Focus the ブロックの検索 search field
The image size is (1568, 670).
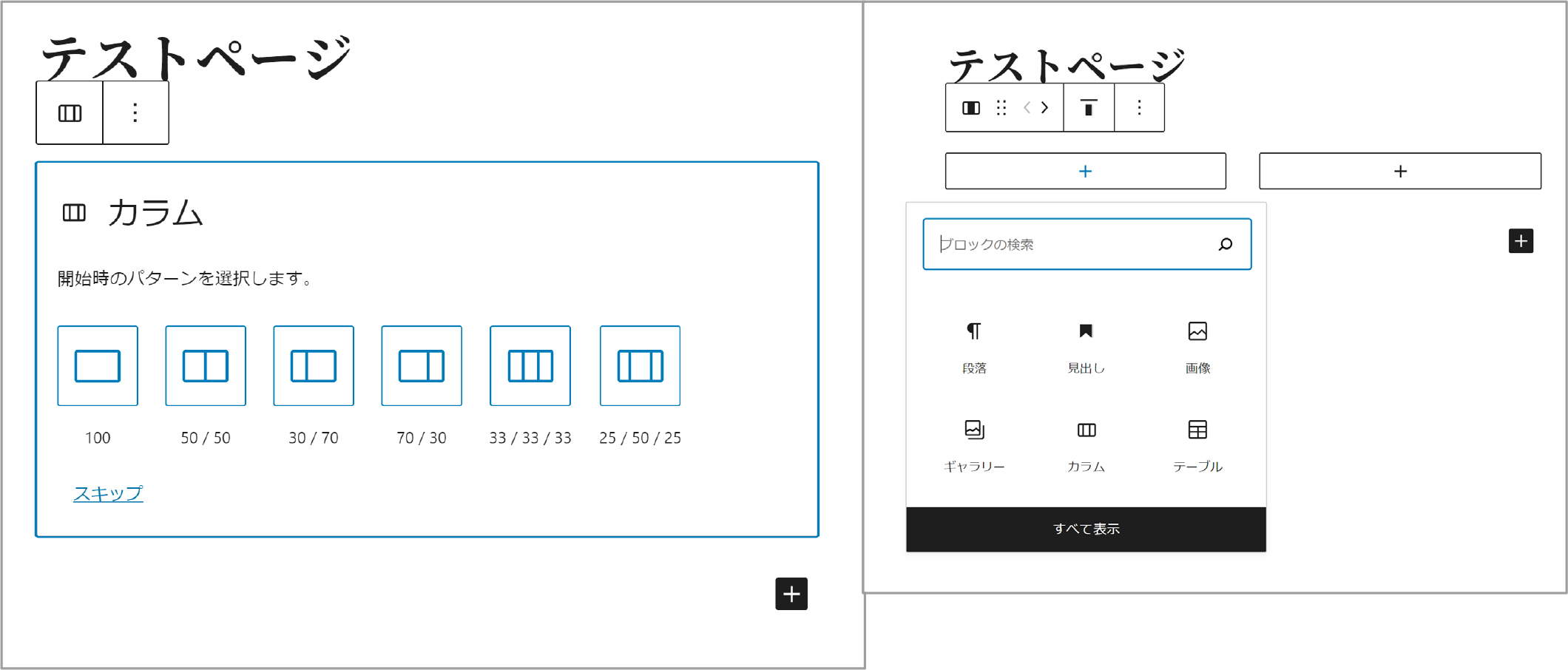tap(1072, 245)
